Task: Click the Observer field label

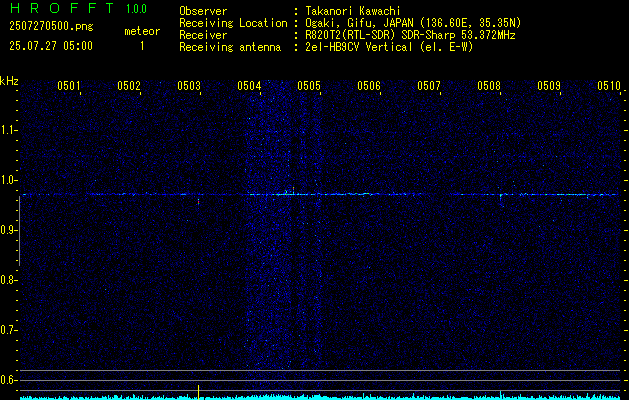Action: pos(203,11)
